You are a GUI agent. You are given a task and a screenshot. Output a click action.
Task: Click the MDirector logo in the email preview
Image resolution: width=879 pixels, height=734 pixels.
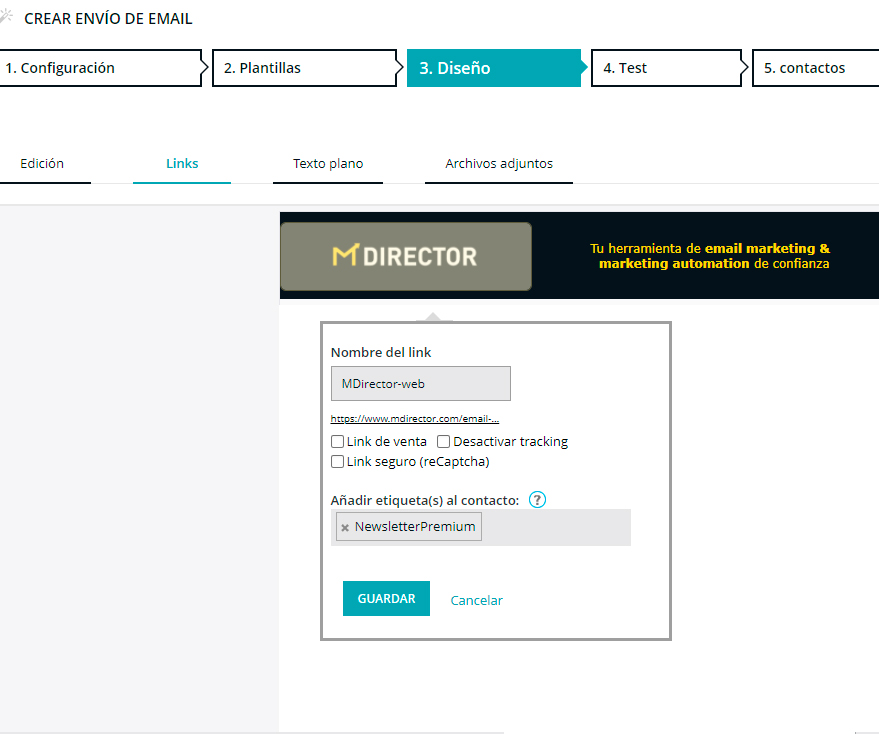[406, 256]
